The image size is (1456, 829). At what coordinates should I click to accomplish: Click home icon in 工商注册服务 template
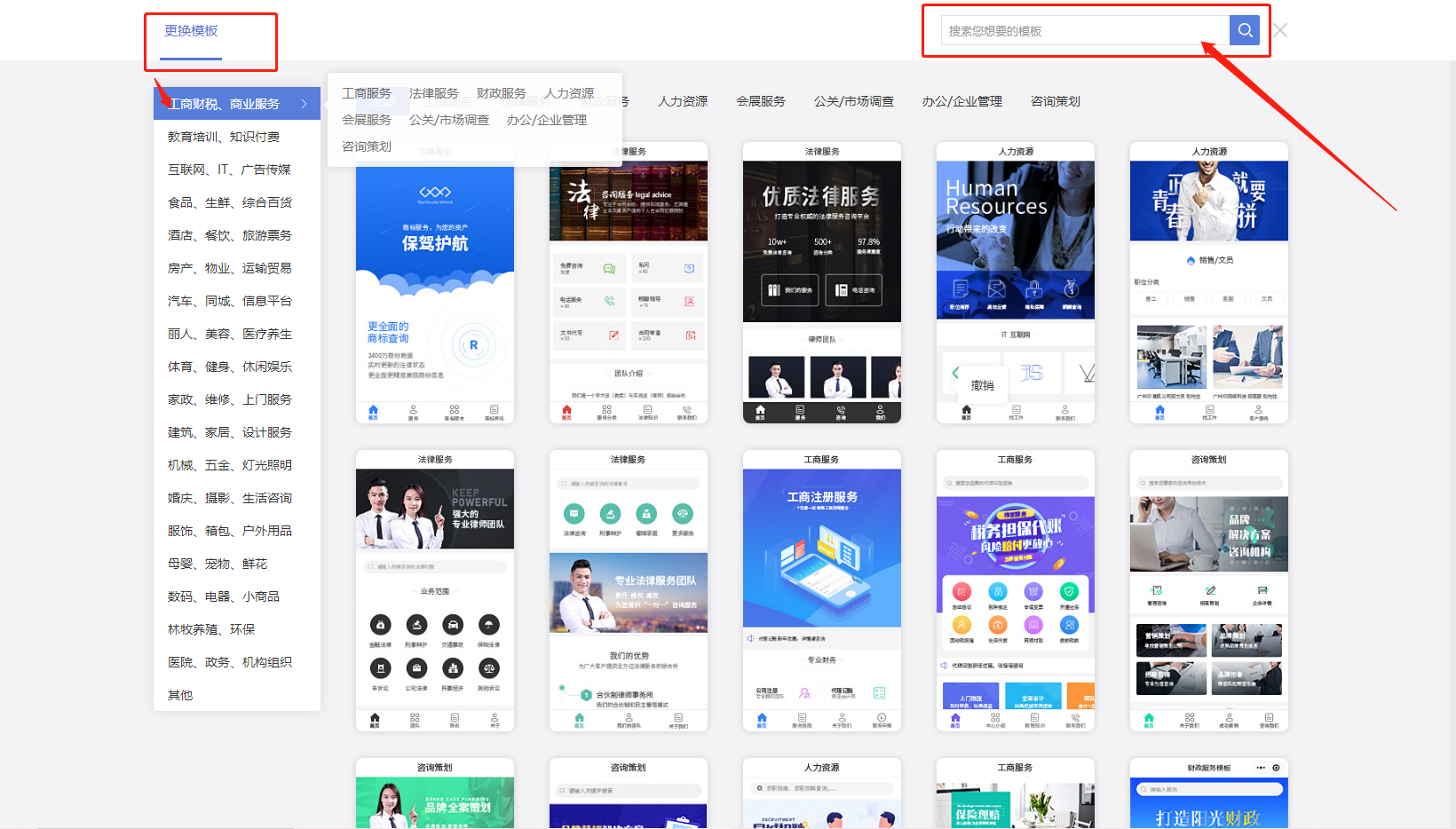[x=762, y=719]
